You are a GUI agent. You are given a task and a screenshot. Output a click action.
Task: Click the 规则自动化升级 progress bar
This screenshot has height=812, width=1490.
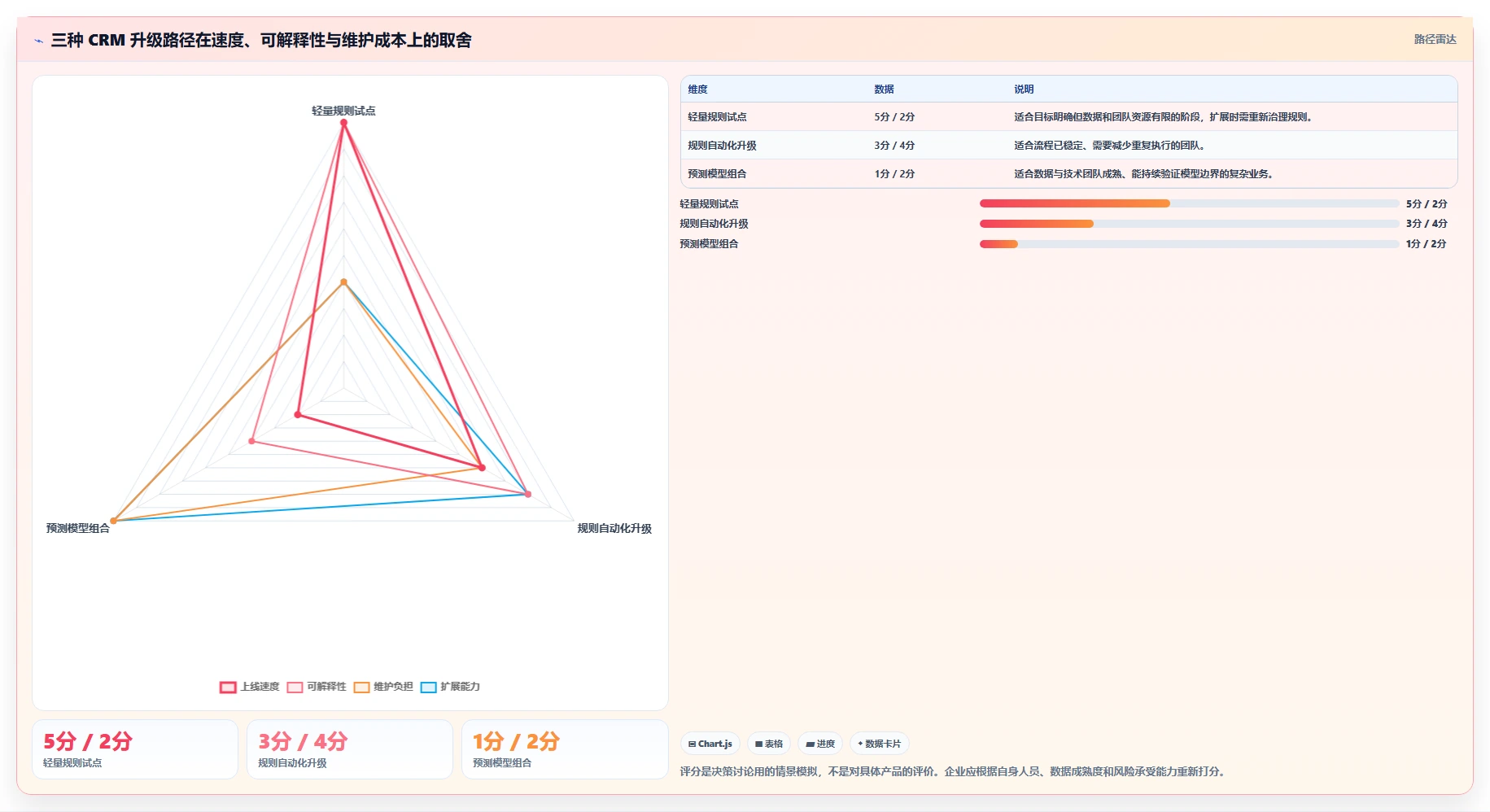click(x=1189, y=224)
